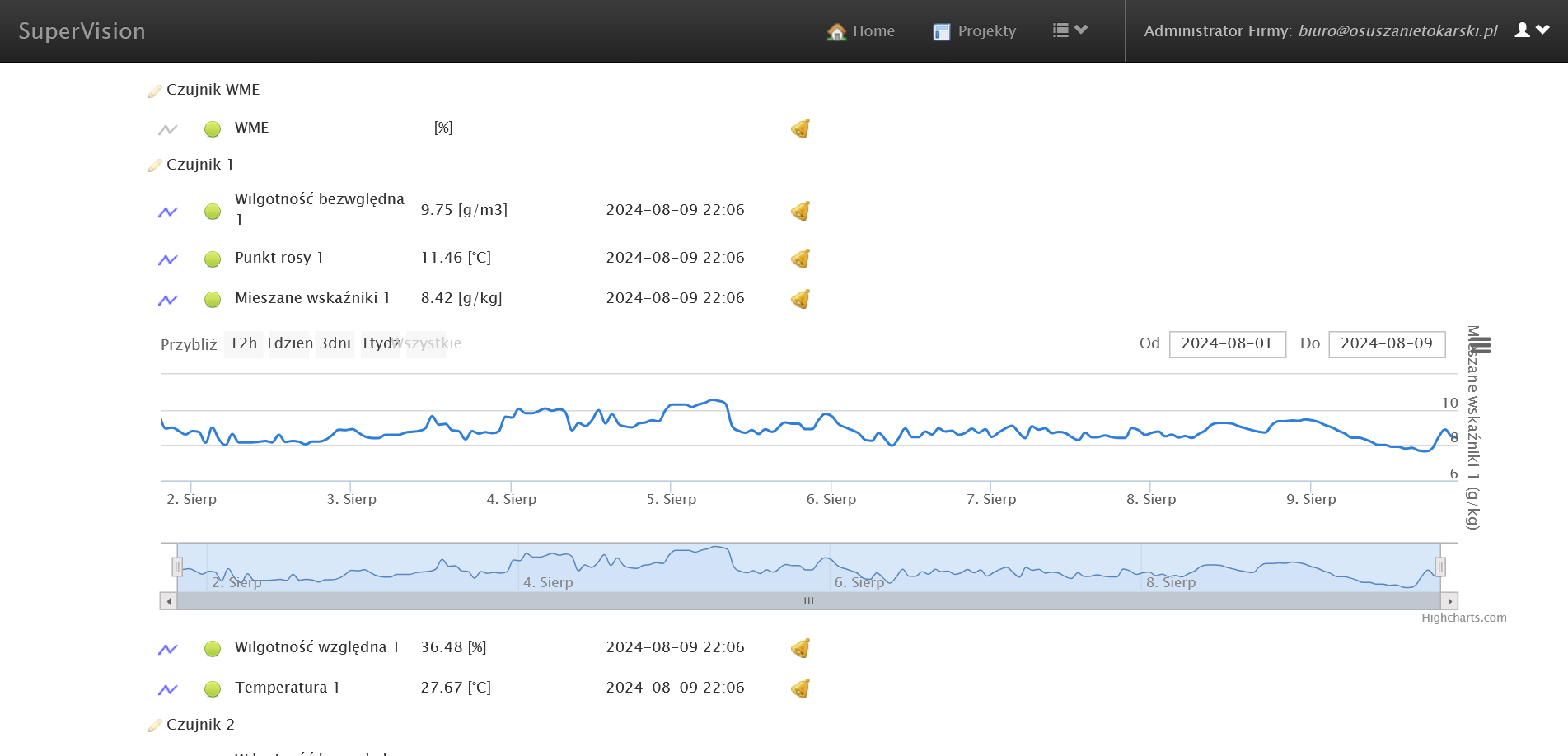
Task: Zoom chart to 3dni range
Action: [335, 343]
